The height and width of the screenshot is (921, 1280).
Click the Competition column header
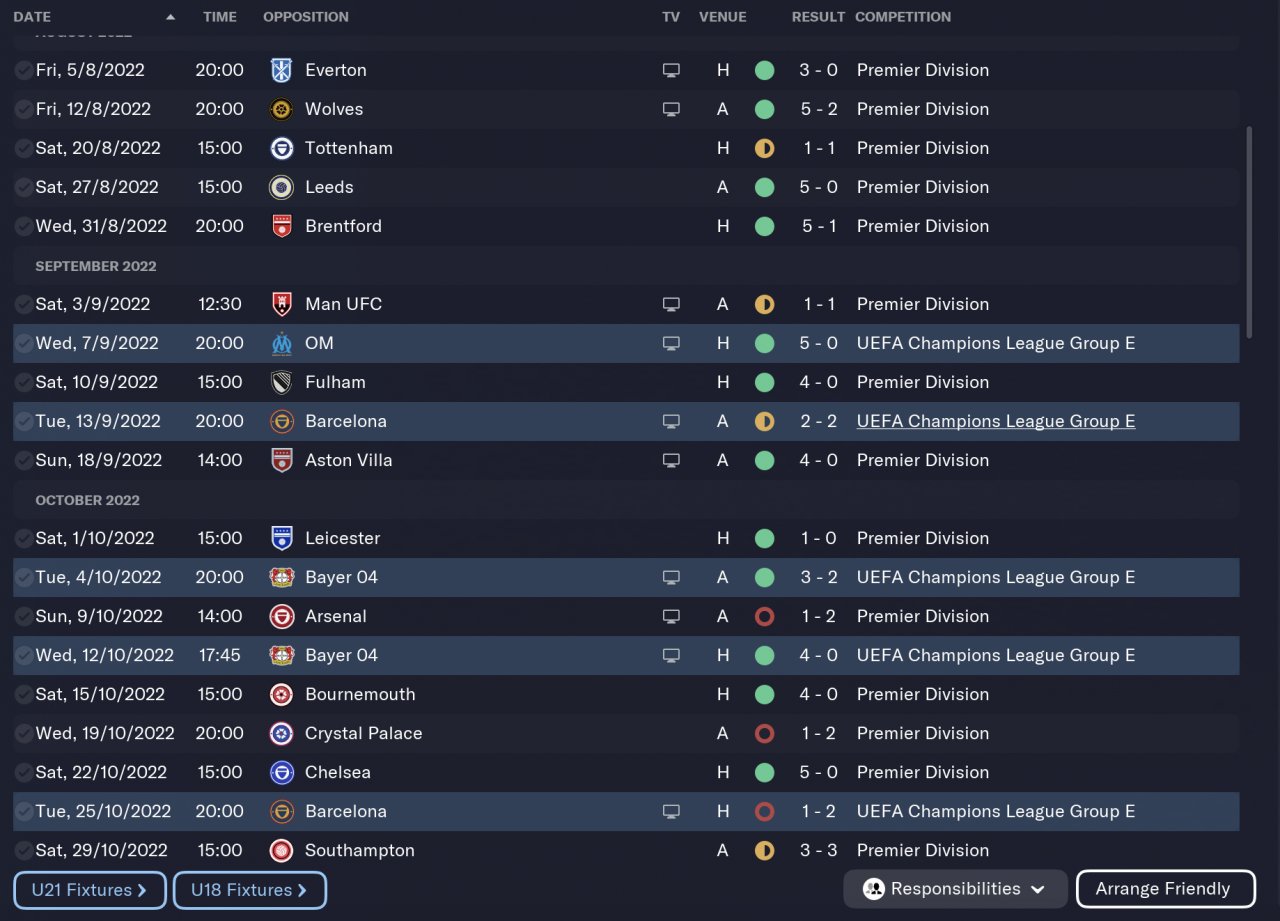[903, 17]
